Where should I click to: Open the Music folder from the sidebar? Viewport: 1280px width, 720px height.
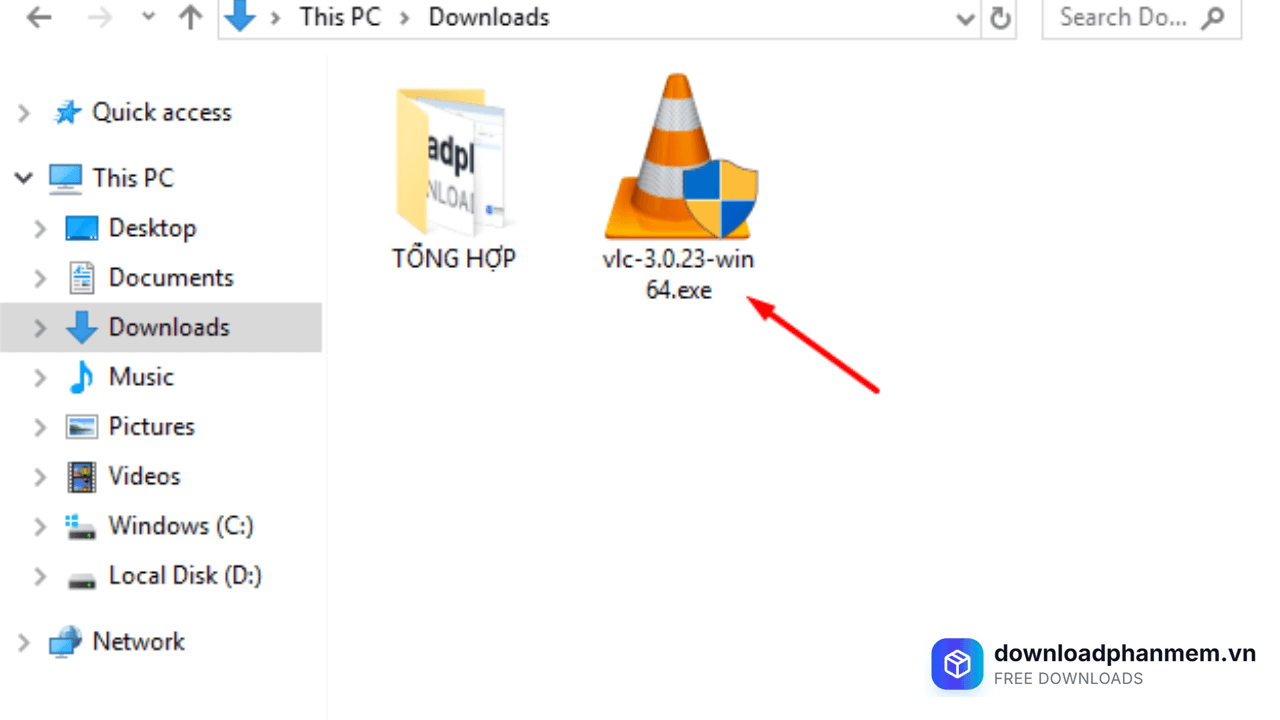(140, 377)
